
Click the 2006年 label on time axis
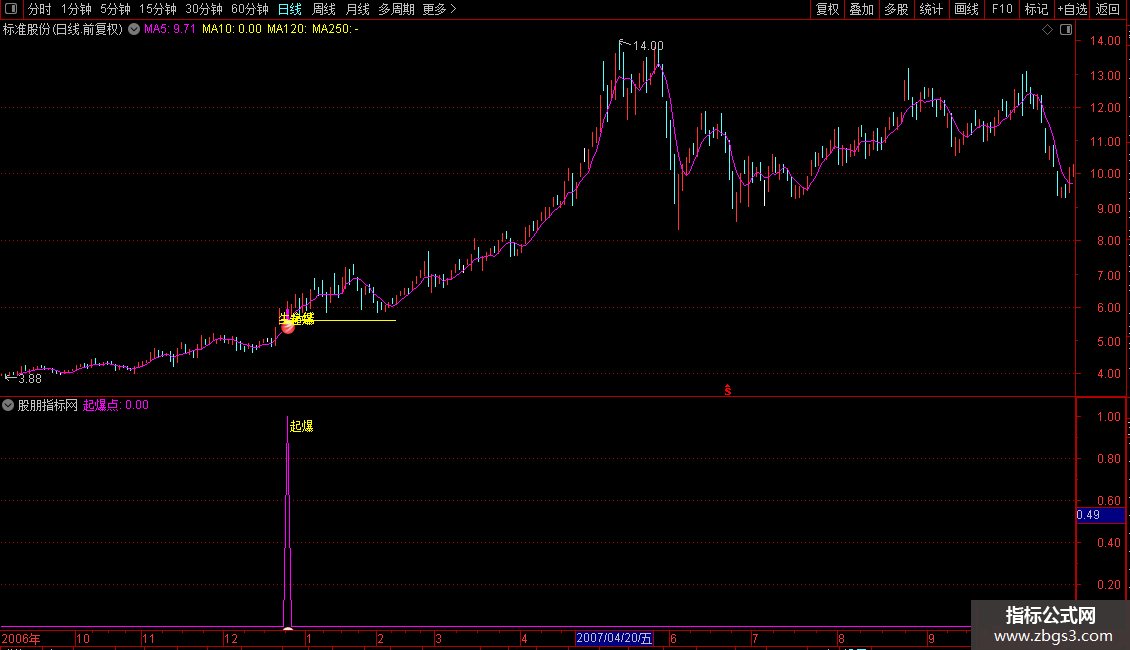click(21, 638)
